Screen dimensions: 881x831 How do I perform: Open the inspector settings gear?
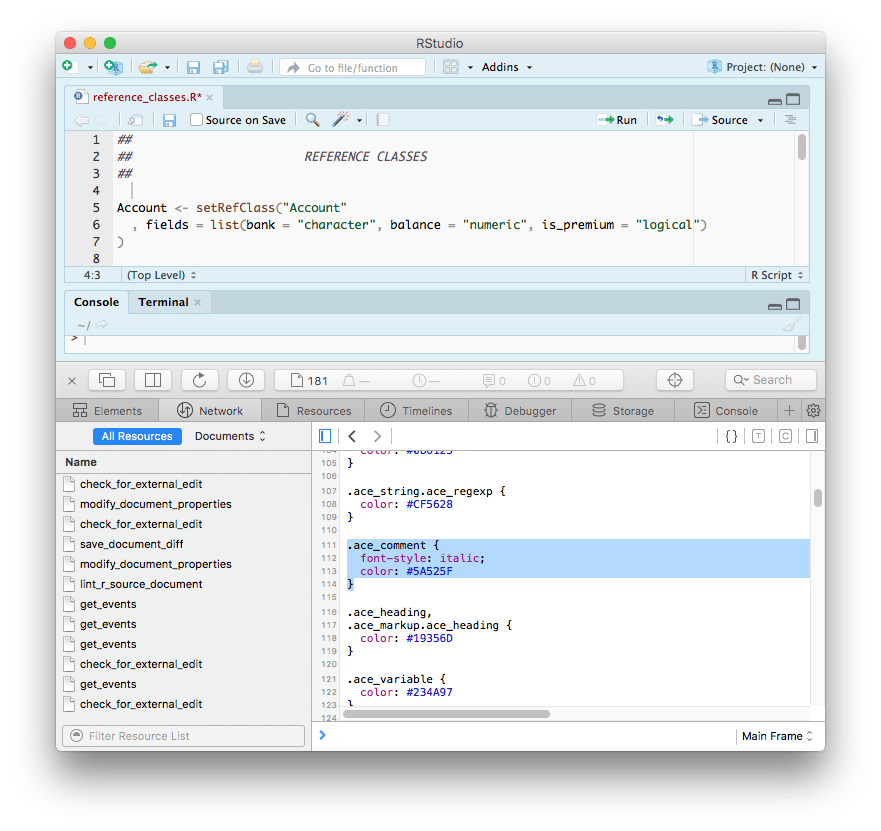813,411
